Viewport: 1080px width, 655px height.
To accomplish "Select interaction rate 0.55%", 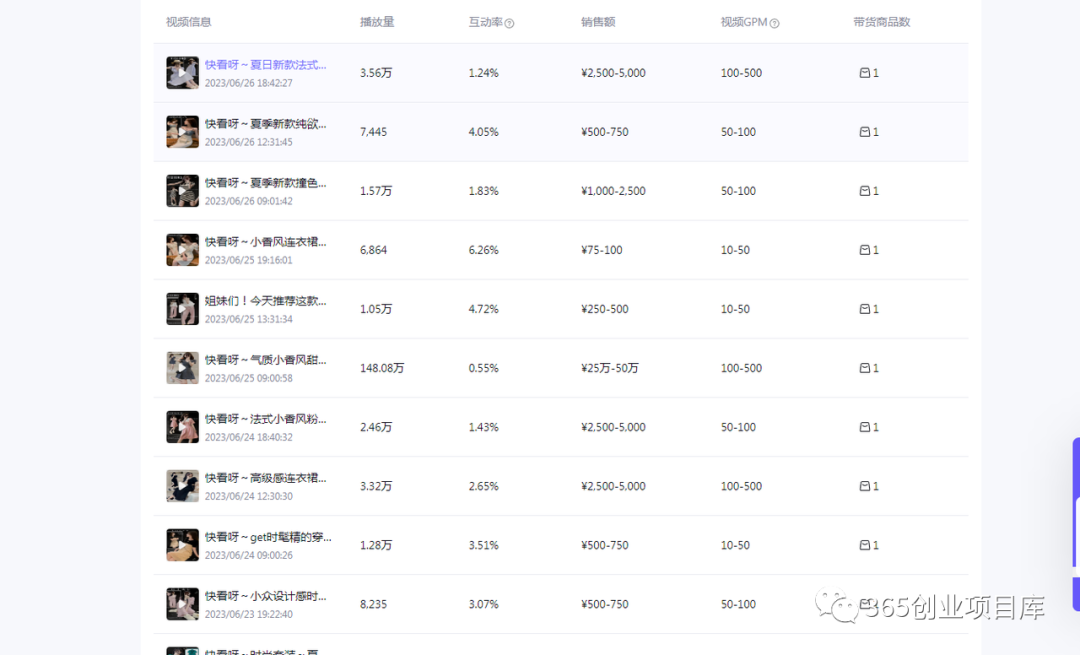I will pyautogui.click(x=484, y=368).
